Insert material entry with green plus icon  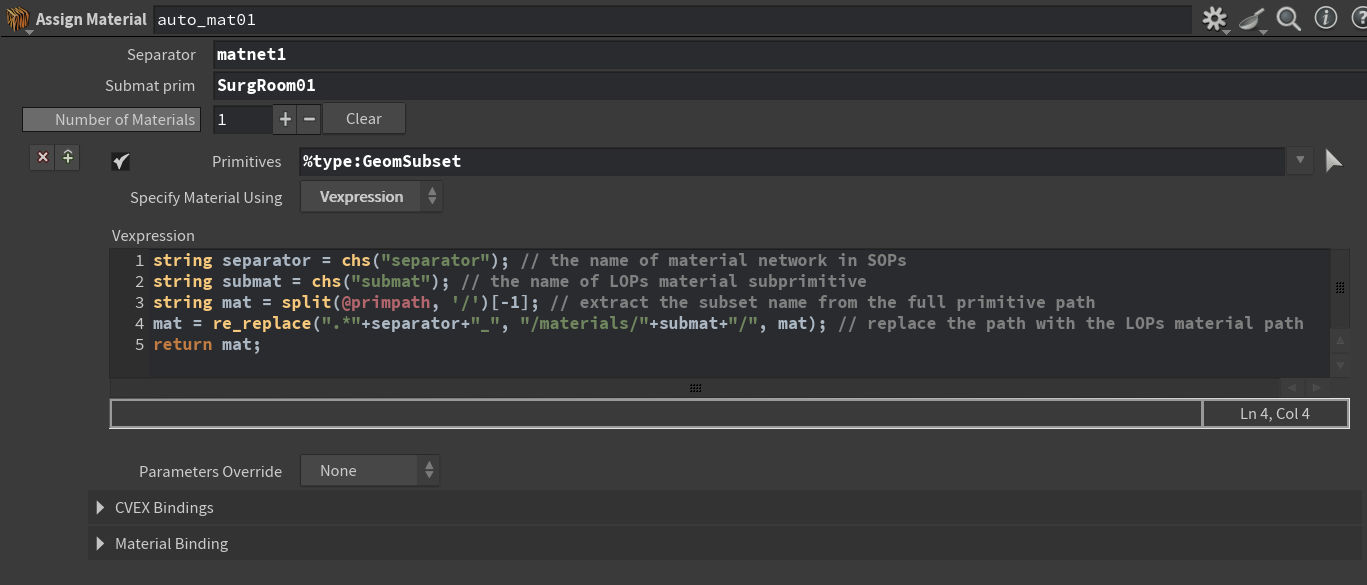(67, 157)
